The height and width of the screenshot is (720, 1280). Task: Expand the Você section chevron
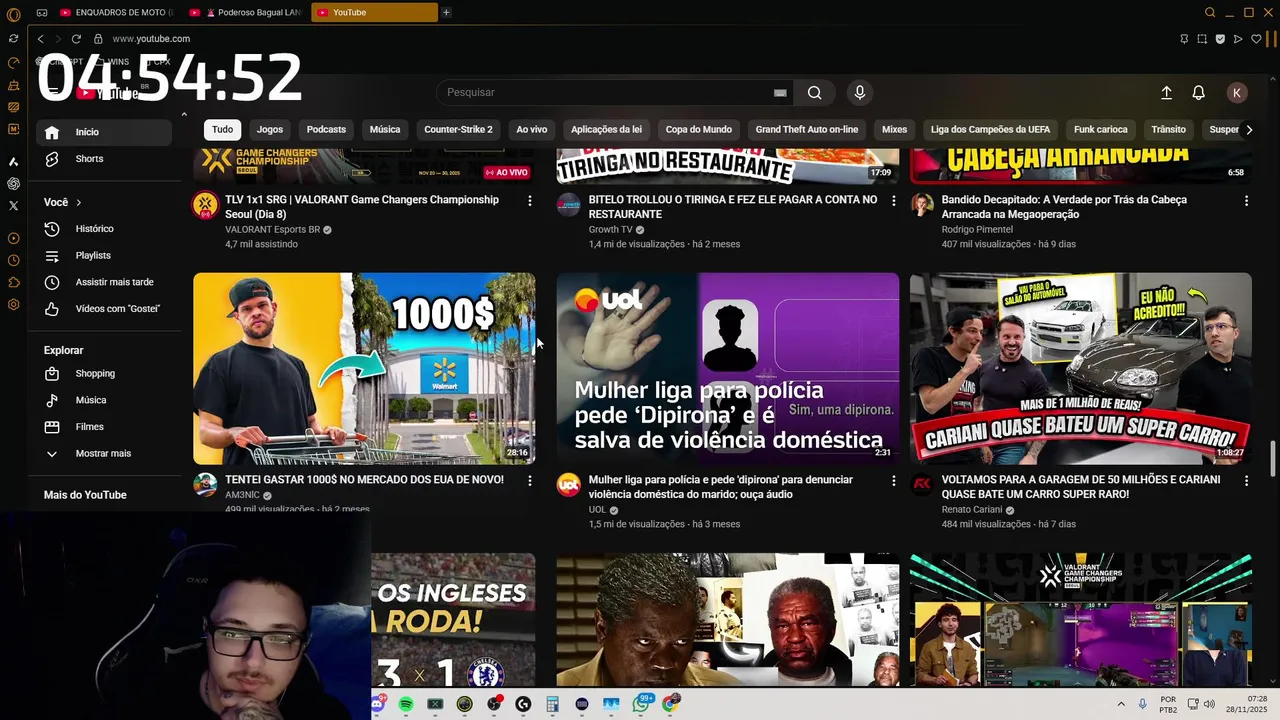[x=78, y=203]
